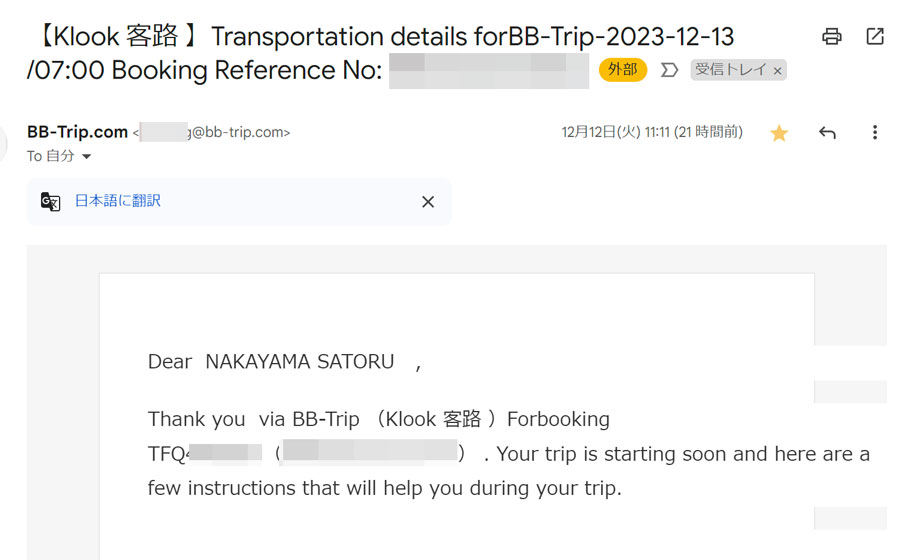Image resolution: width=900 pixels, height=560 pixels.
Task: Remove the 受信トレイ label with its x
Action: [777, 71]
